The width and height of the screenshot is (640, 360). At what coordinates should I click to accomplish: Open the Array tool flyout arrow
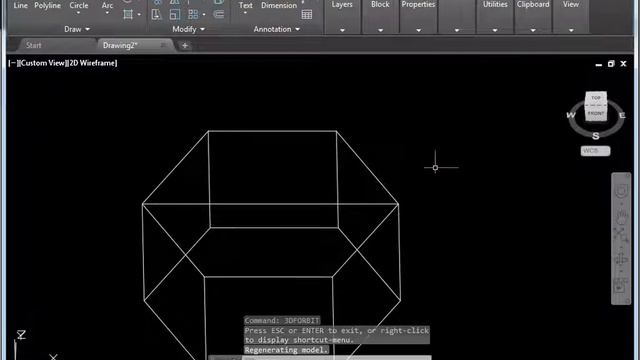click(204, 15)
